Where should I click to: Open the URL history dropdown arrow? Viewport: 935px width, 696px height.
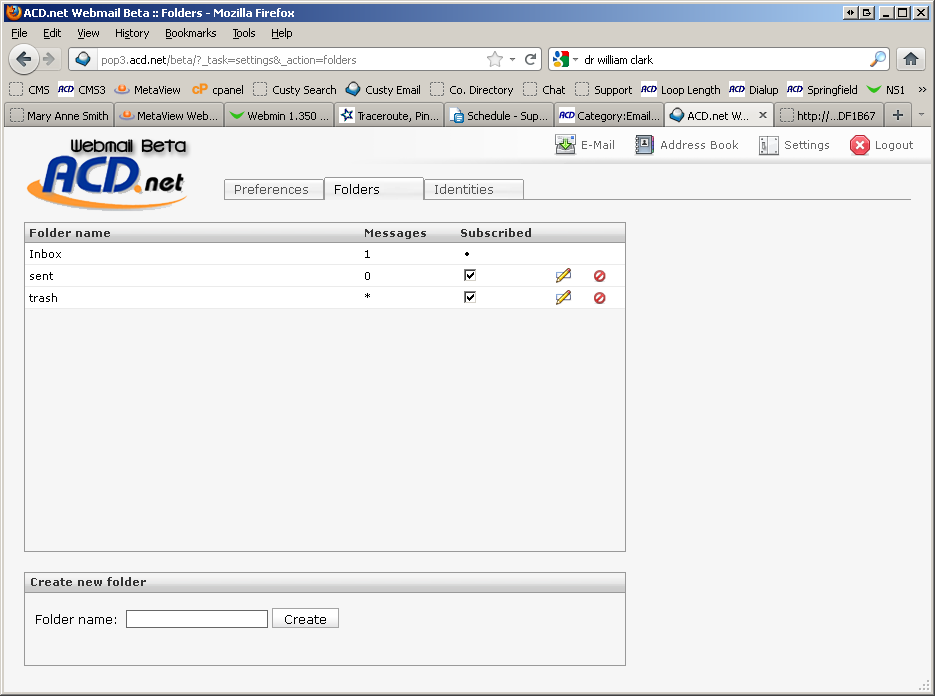pyautogui.click(x=512, y=59)
